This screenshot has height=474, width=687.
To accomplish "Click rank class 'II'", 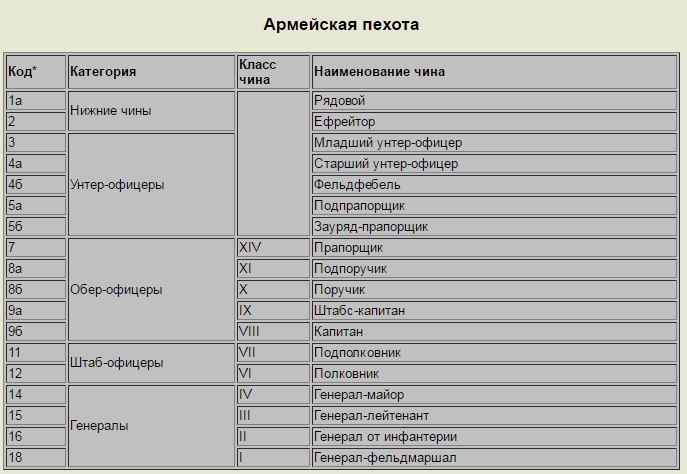I will click(273, 437).
